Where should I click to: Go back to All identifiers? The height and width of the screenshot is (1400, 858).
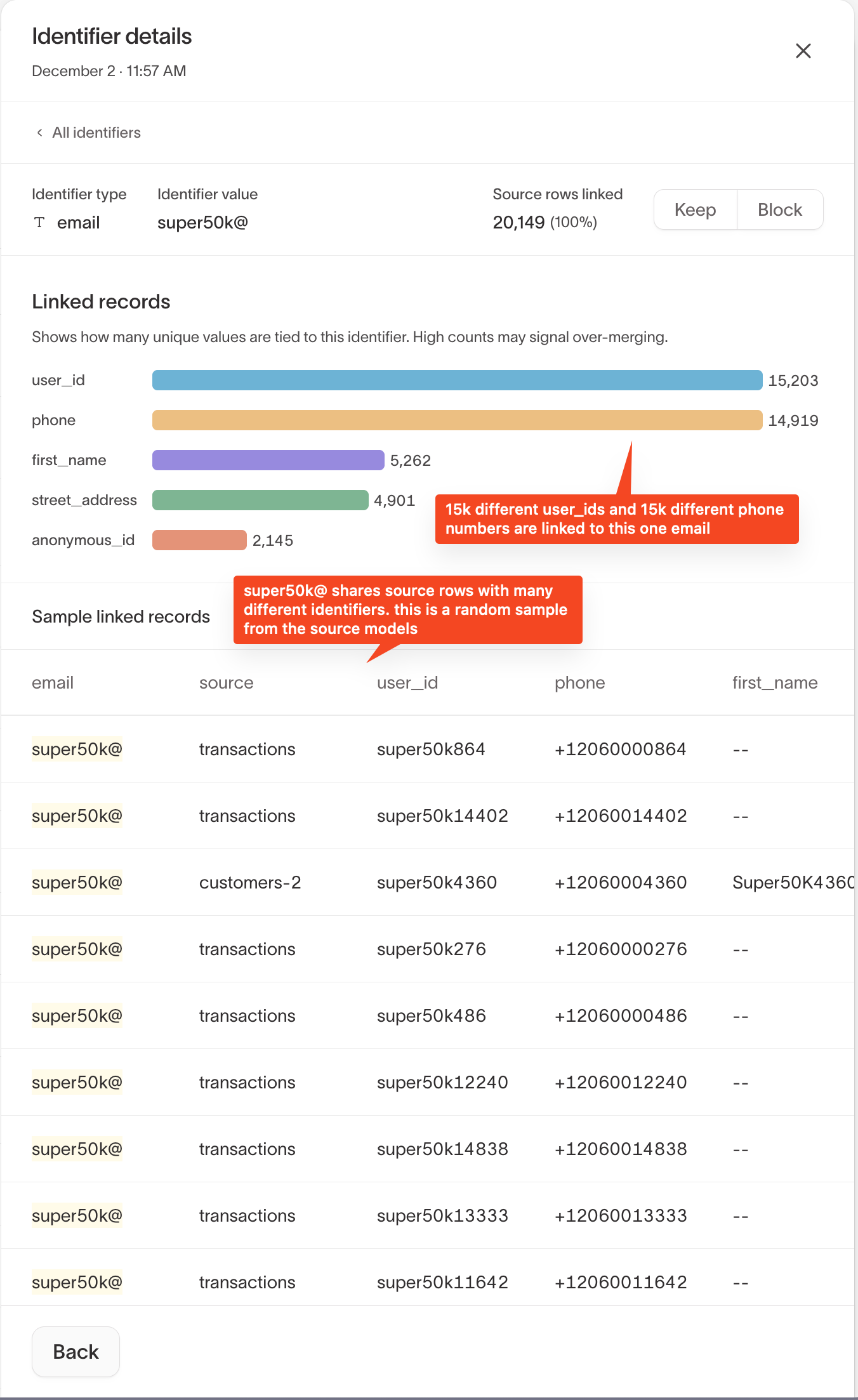(x=96, y=133)
